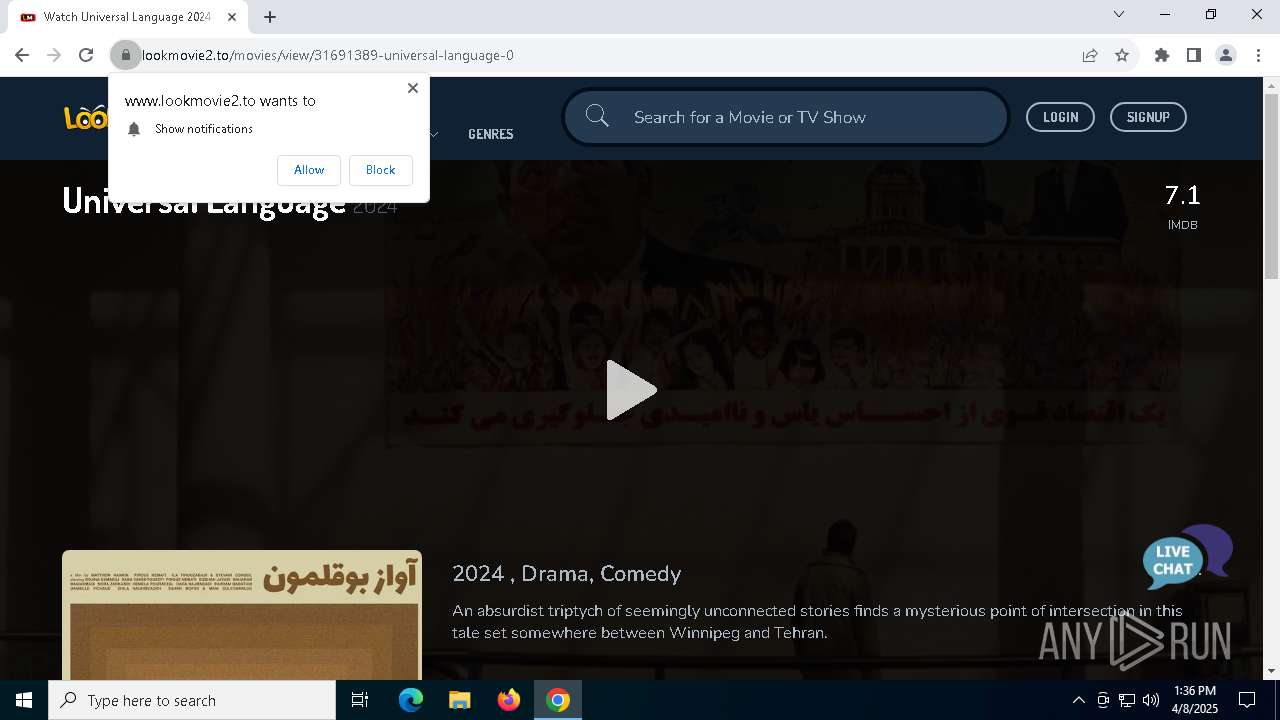This screenshot has width=1280, height=720.
Task: Click the browser Back arrow
Action: (22, 55)
